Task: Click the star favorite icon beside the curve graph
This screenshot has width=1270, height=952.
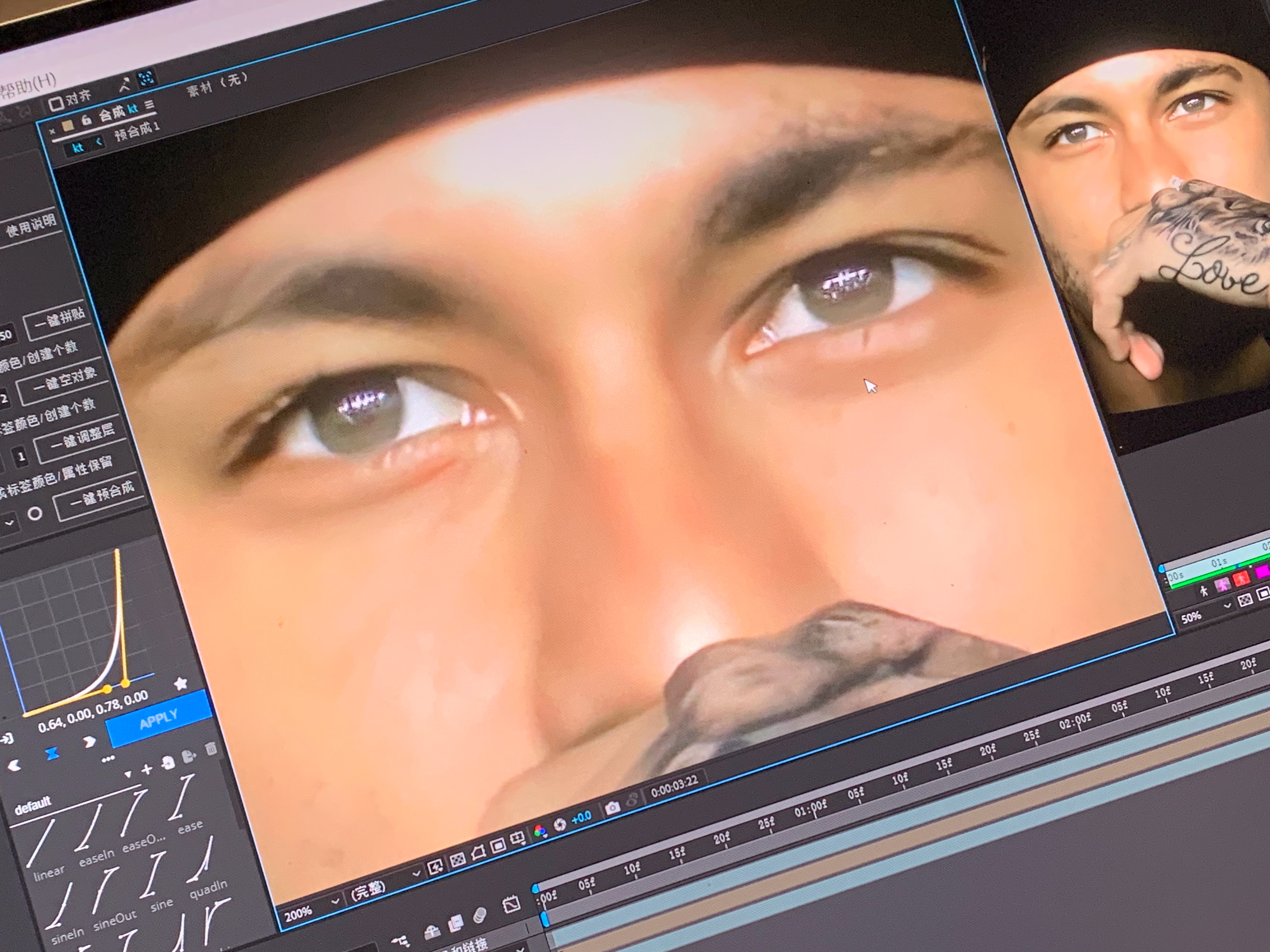Action: click(180, 683)
